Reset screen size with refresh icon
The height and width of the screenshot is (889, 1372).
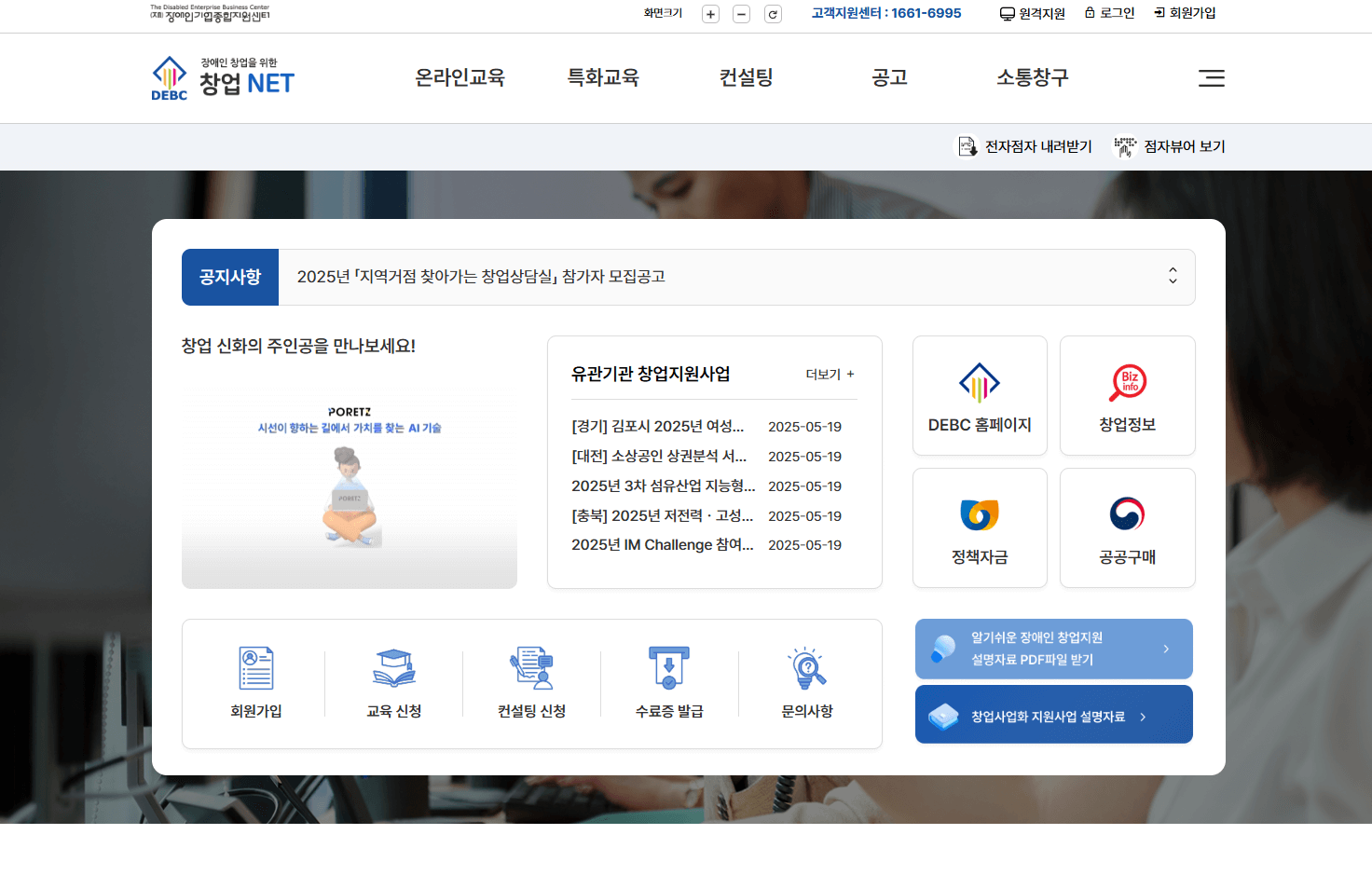773,14
